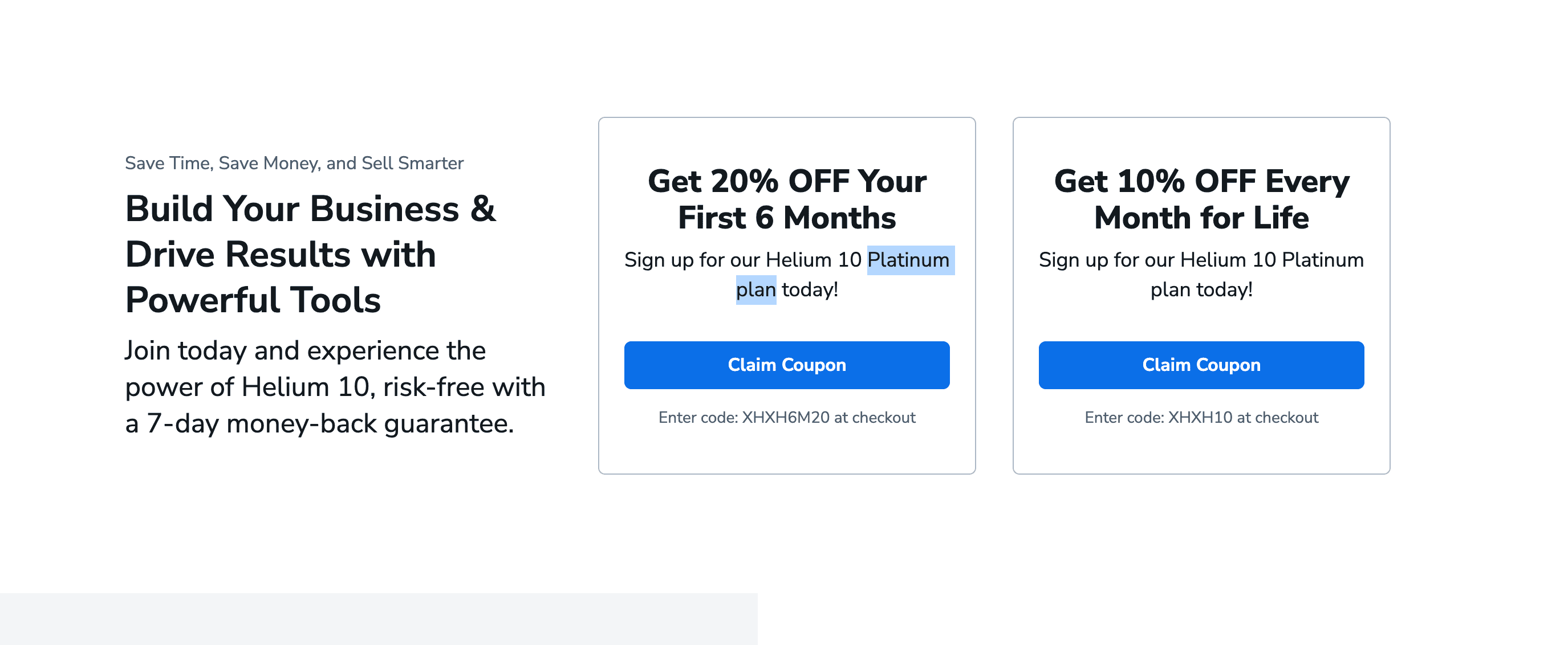Screen dimensions: 1568x645
Task: Click the '7-day money-back guarantee' phrase
Action: 331,423
